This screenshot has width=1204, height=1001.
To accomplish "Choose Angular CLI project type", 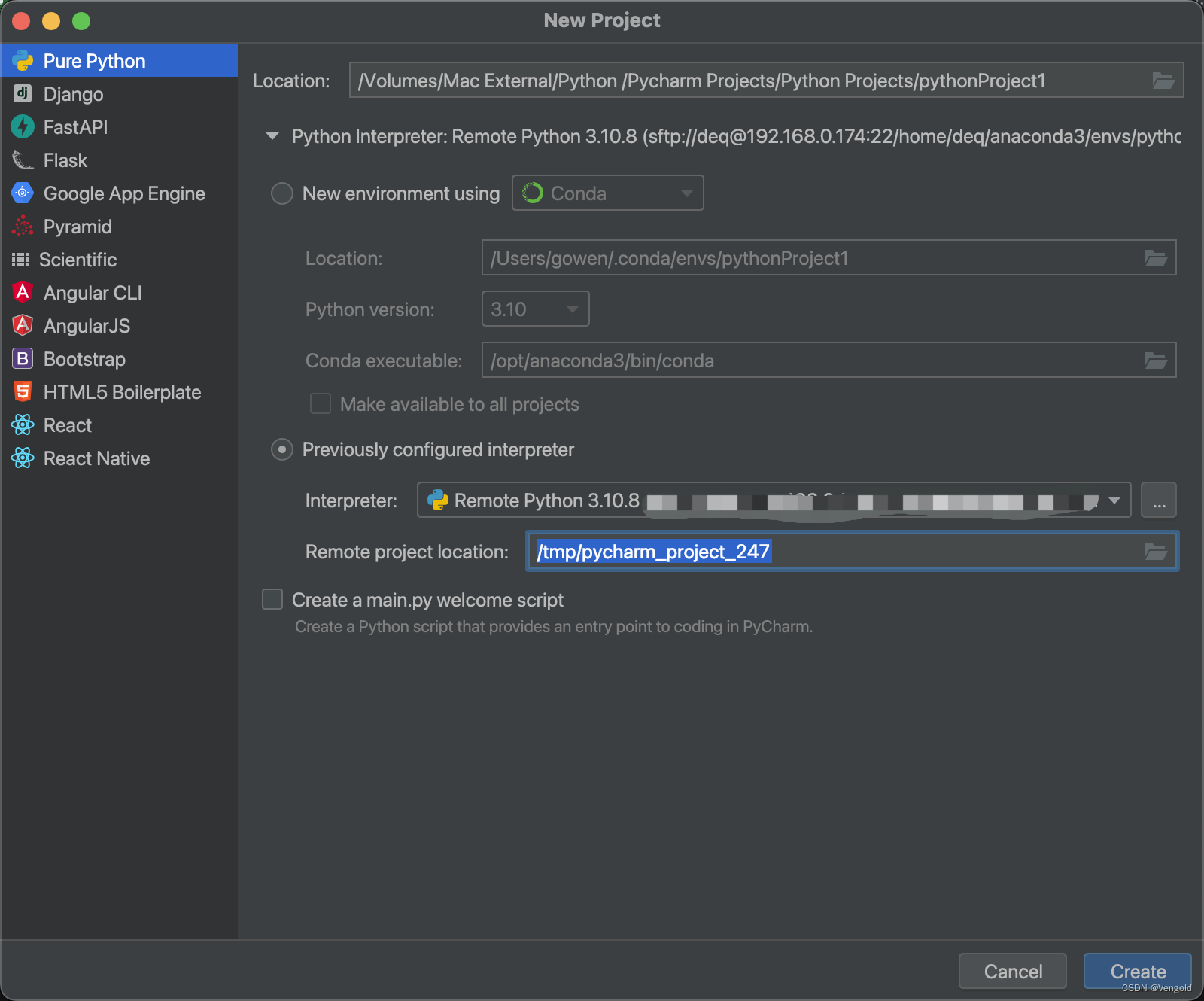I will pyautogui.click(x=119, y=292).
